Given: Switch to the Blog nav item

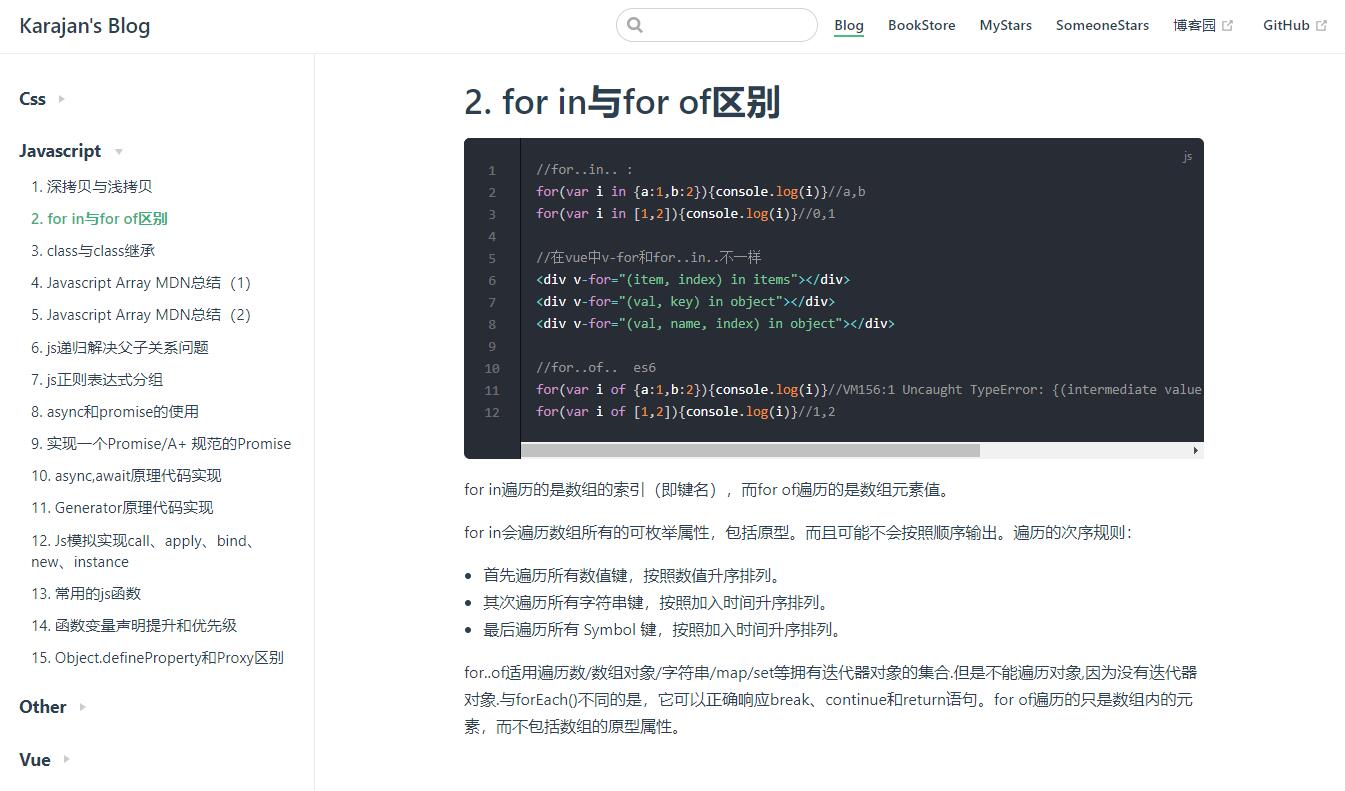Looking at the screenshot, I should coord(849,26).
